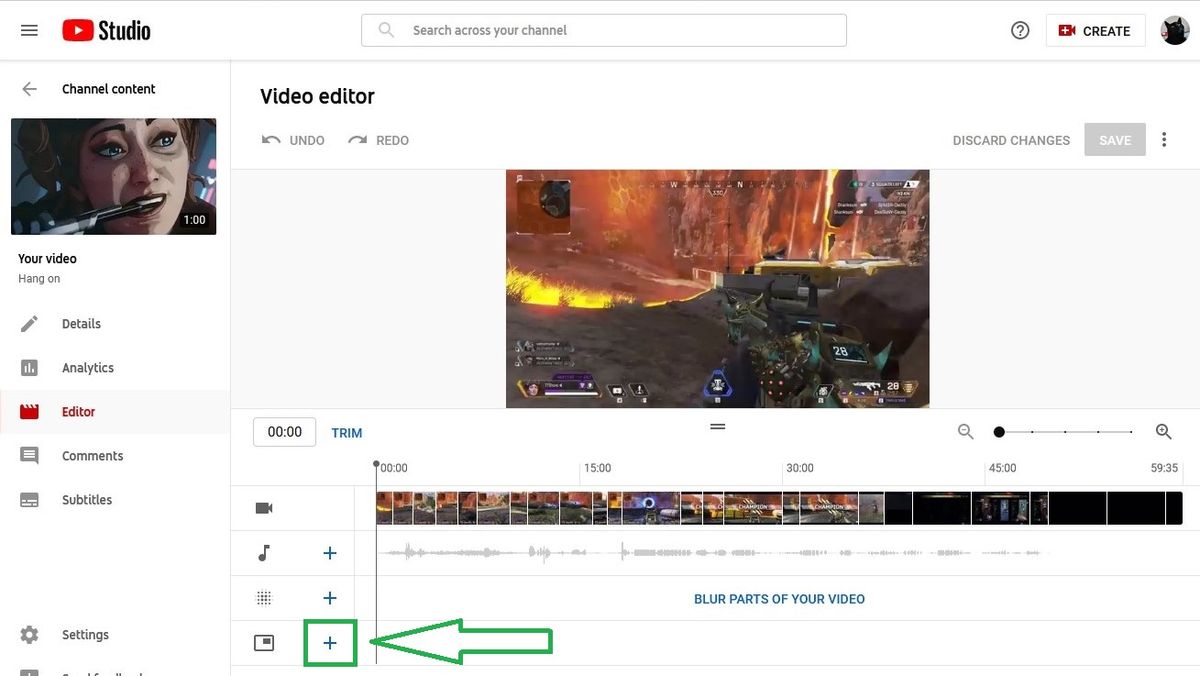Click BLUR PARTS OF YOUR VIDEO

(779, 598)
